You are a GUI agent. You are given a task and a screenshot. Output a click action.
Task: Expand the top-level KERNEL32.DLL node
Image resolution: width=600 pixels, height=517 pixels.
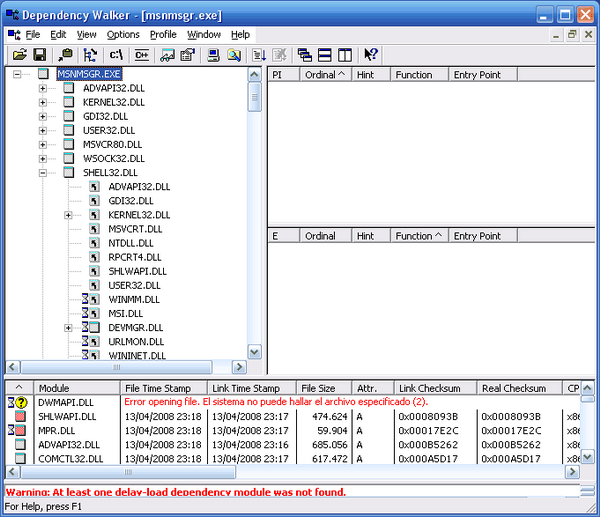[43, 103]
